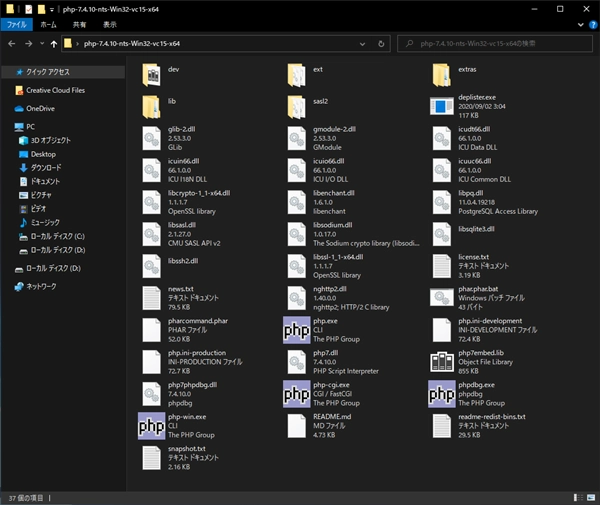Click the up-one-level arrow button

pos(53,44)
